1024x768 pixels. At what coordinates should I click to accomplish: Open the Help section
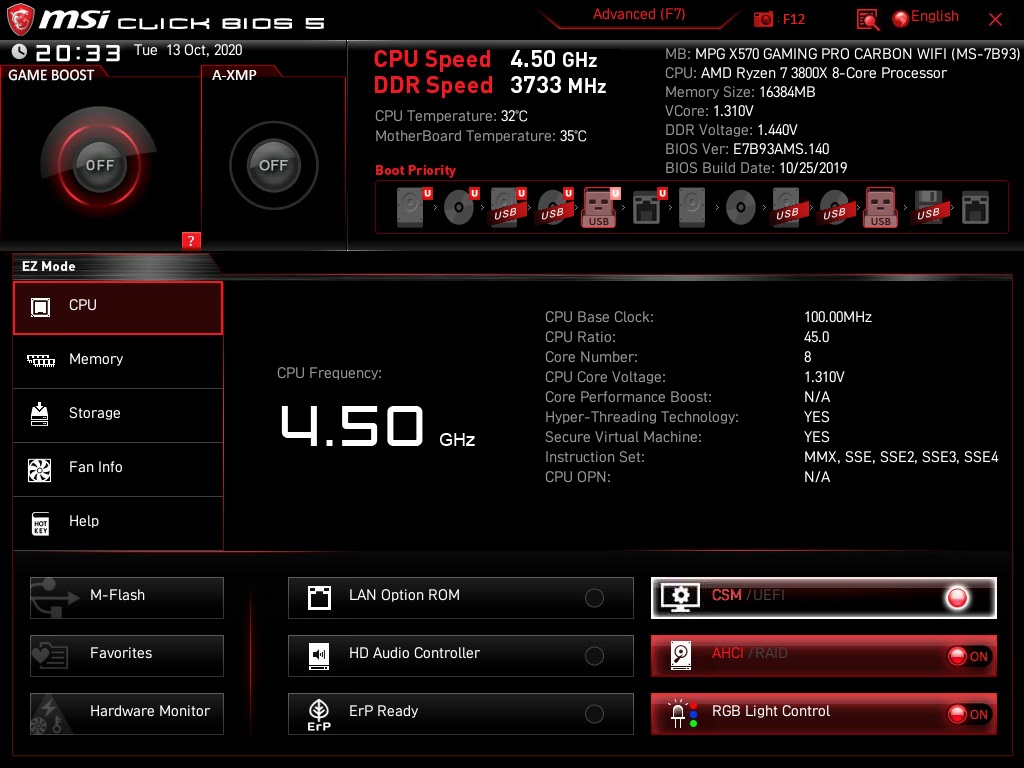(118, 523)
